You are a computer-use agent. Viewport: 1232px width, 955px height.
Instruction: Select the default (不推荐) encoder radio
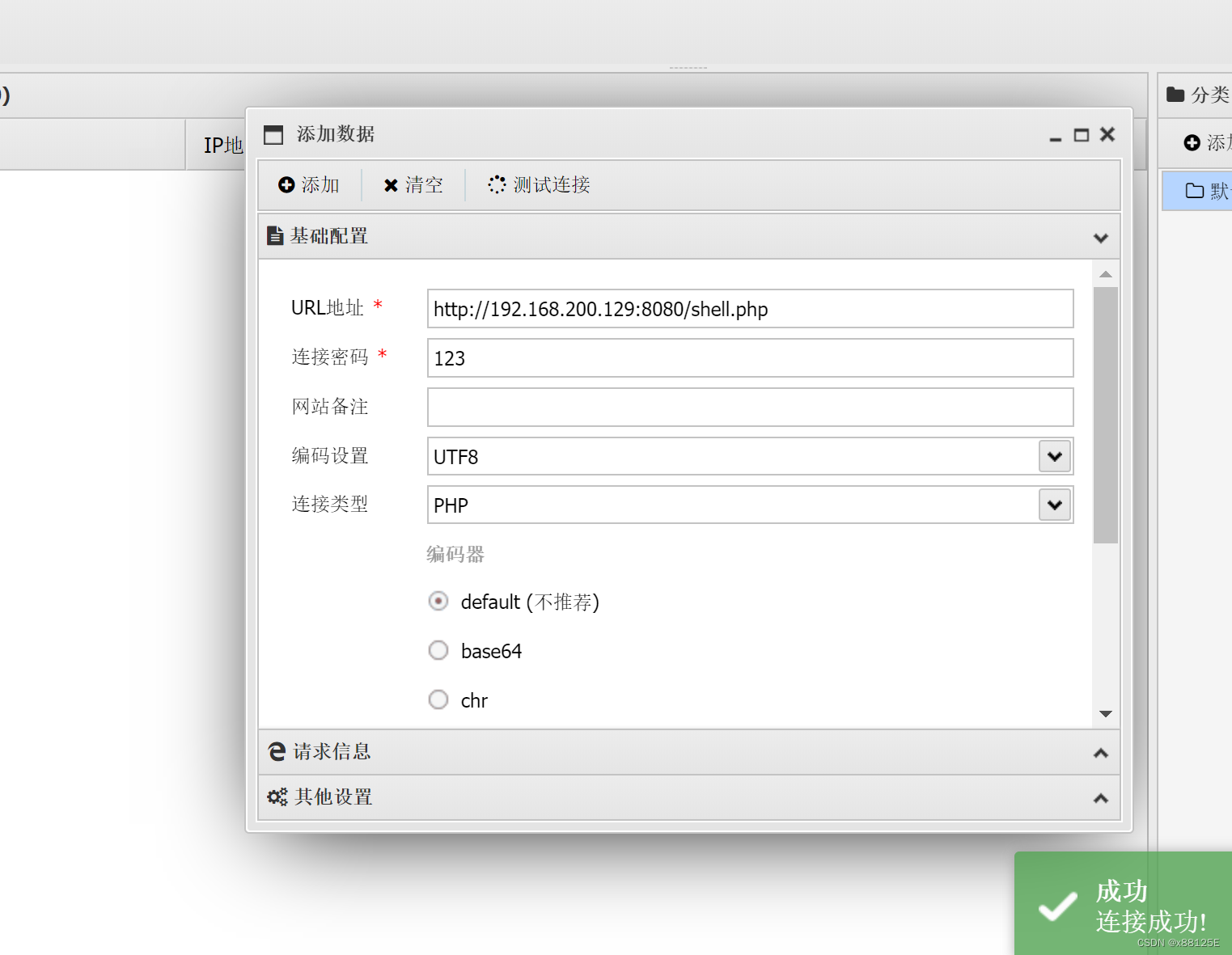[x=438, y=602]
